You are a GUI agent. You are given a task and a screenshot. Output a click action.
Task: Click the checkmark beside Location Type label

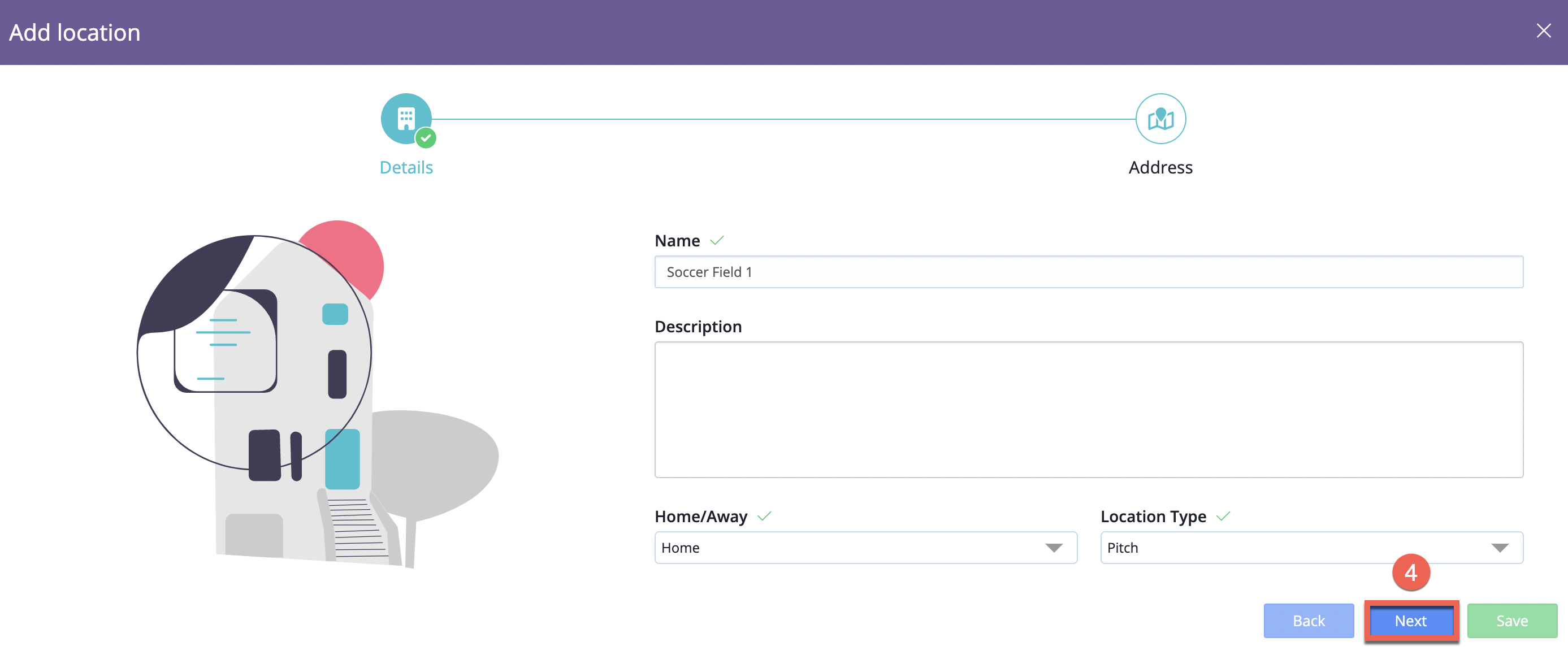click(x=1222, y=516)
